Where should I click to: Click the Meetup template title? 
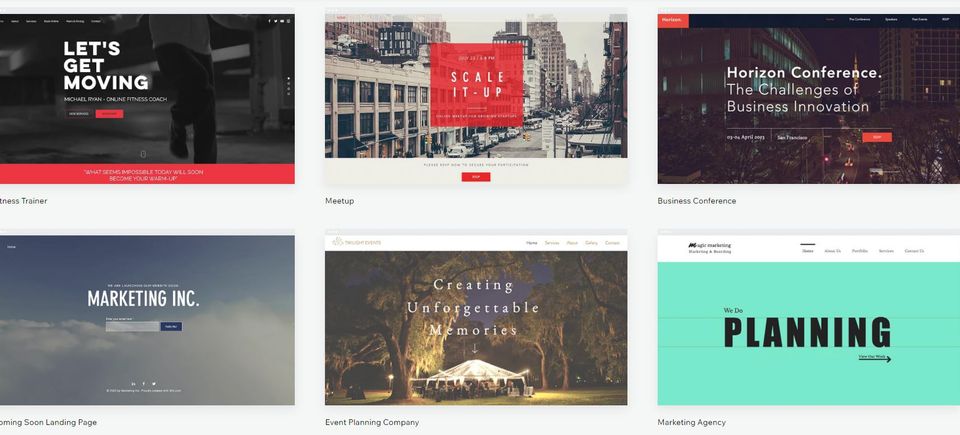pos(339,201)
